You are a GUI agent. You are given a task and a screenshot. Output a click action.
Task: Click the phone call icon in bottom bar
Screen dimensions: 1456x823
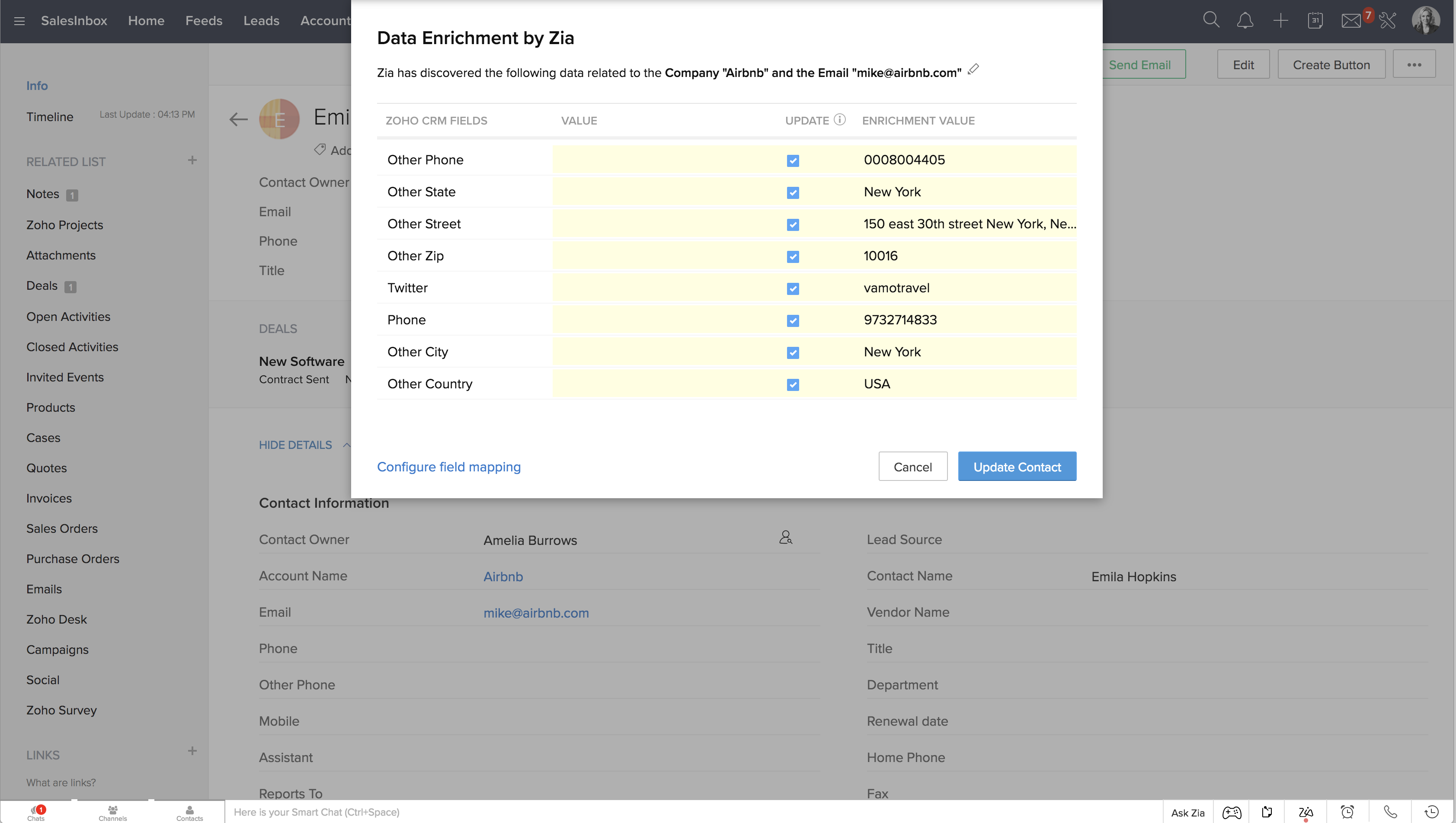[x=1391, y=813]
